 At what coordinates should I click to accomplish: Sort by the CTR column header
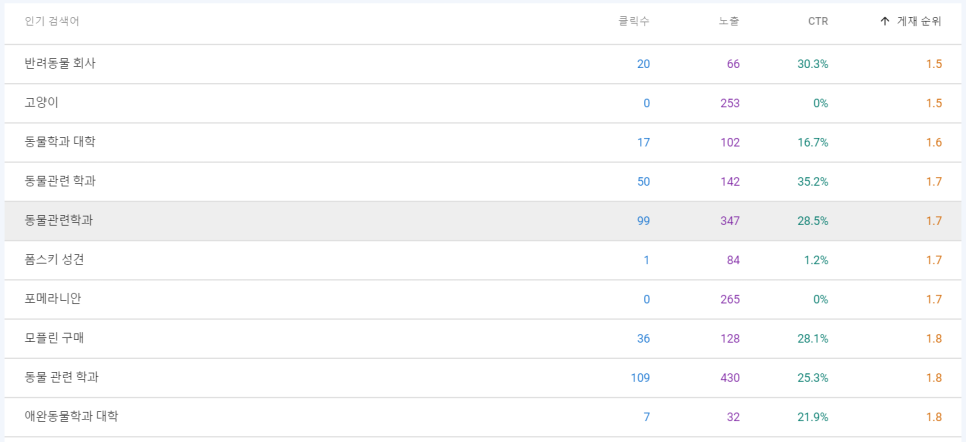(818, 21)
